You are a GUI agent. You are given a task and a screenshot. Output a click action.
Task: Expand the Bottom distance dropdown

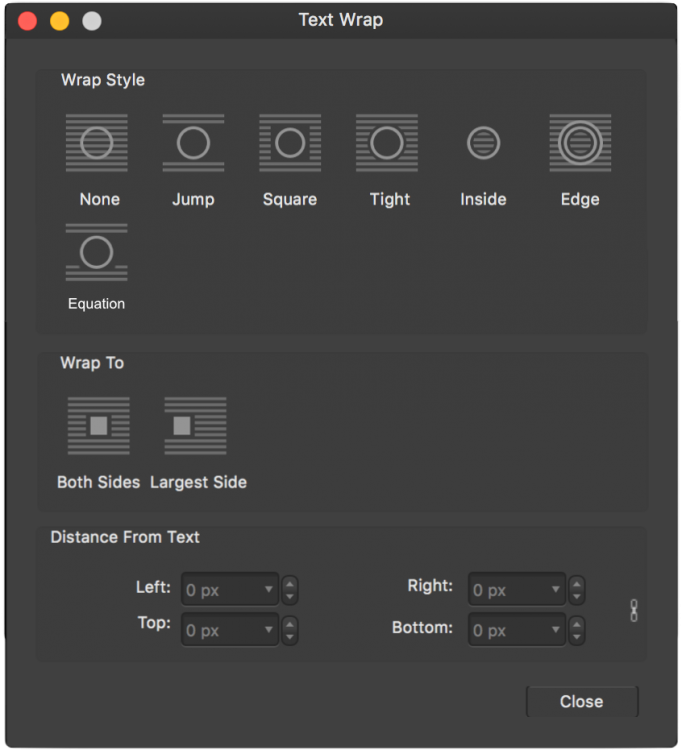click(x=555, y=631)
